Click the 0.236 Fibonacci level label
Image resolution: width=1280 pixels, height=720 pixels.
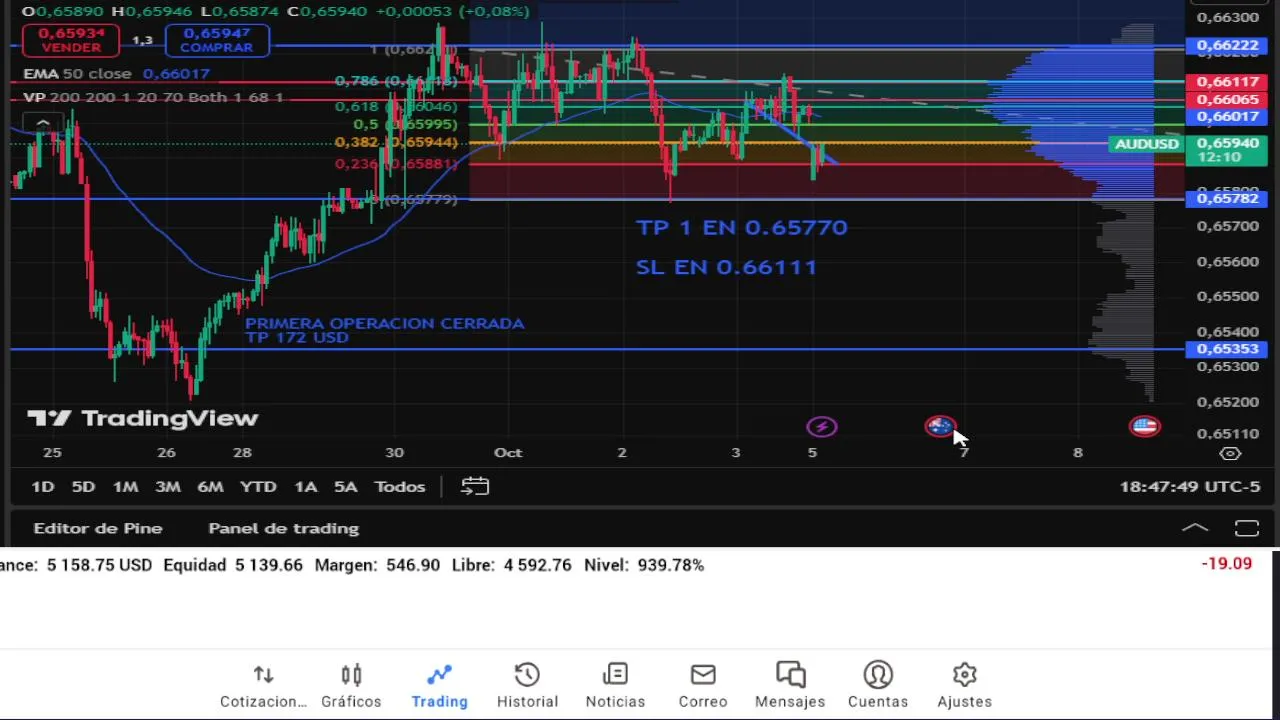pyautogui.click(x=396, y=164)
